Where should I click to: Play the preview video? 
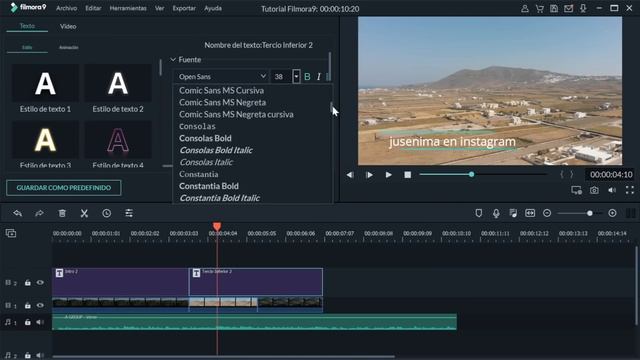pos(389,175)
